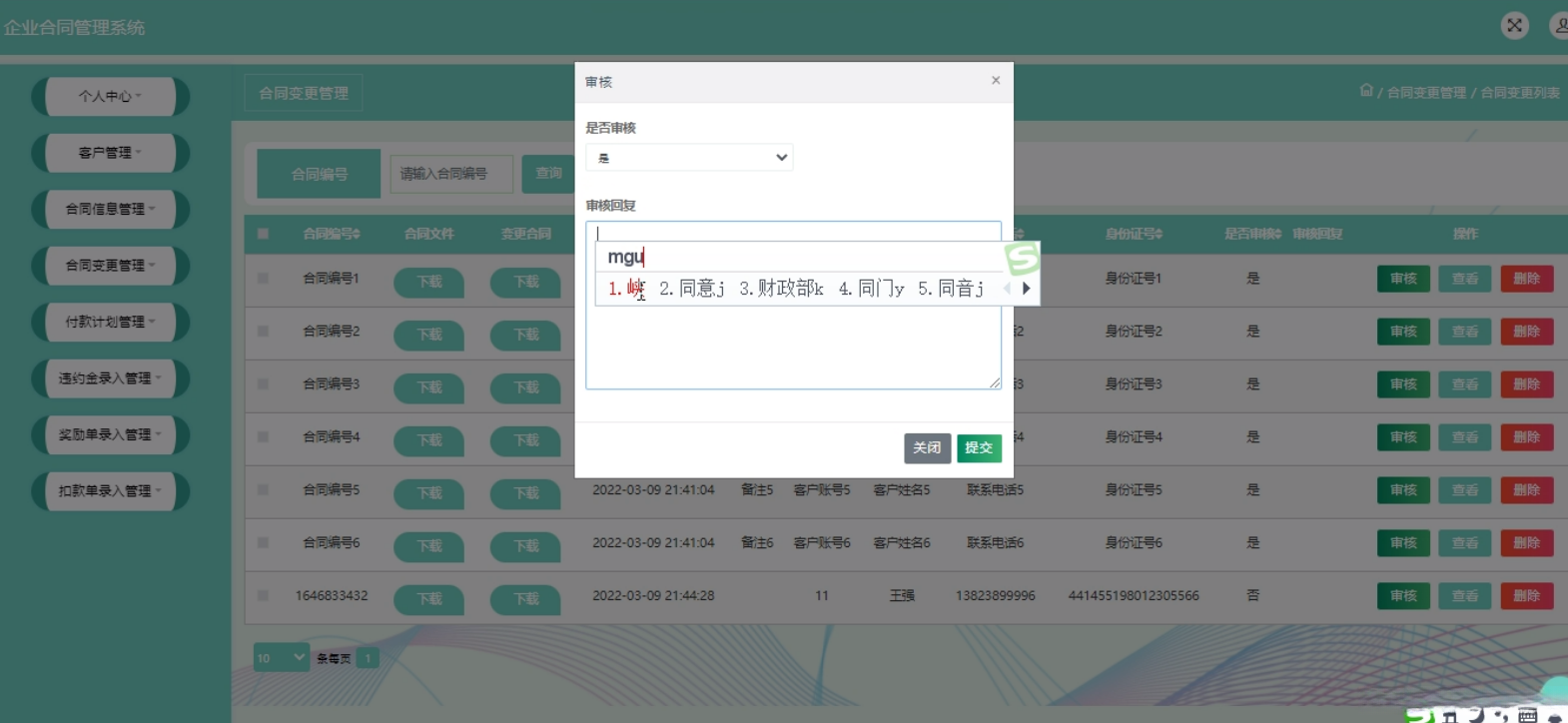Click the 合同文件 column header
1568x723 pixels.
[x=428, y=234]
